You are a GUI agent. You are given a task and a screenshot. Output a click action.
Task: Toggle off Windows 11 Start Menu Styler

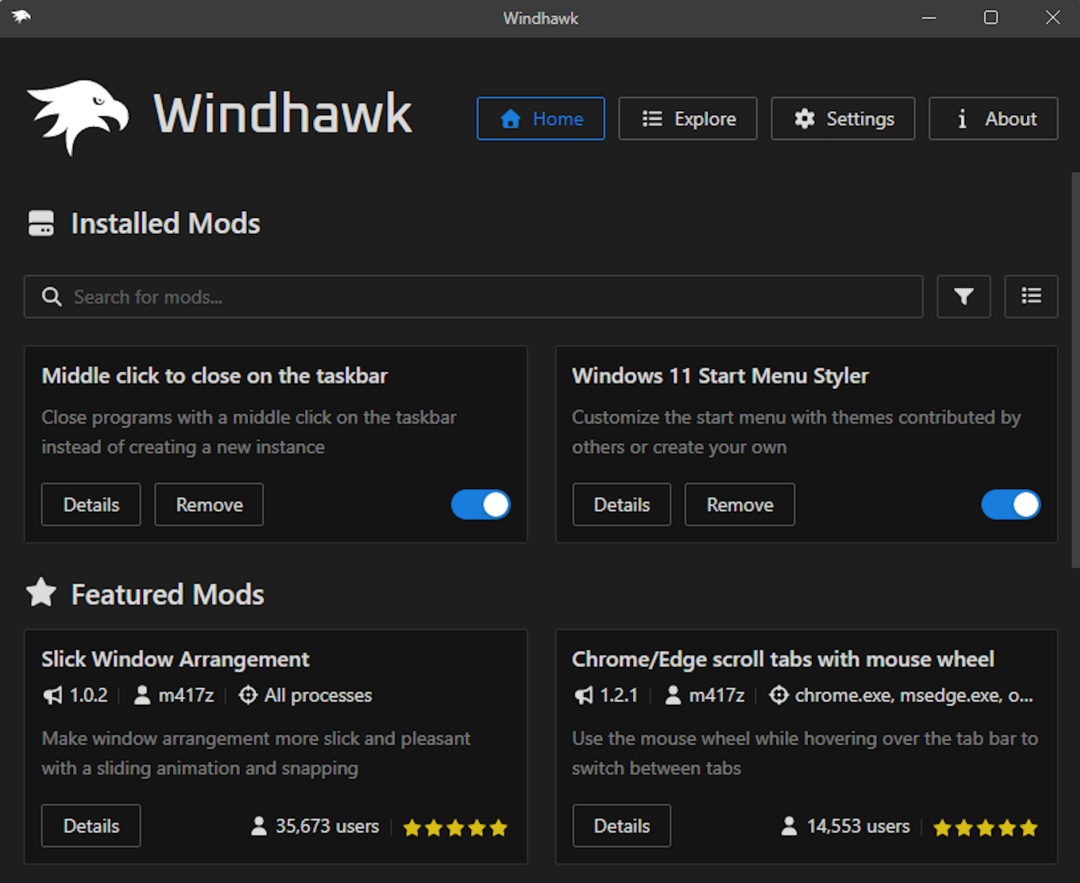1011,505
